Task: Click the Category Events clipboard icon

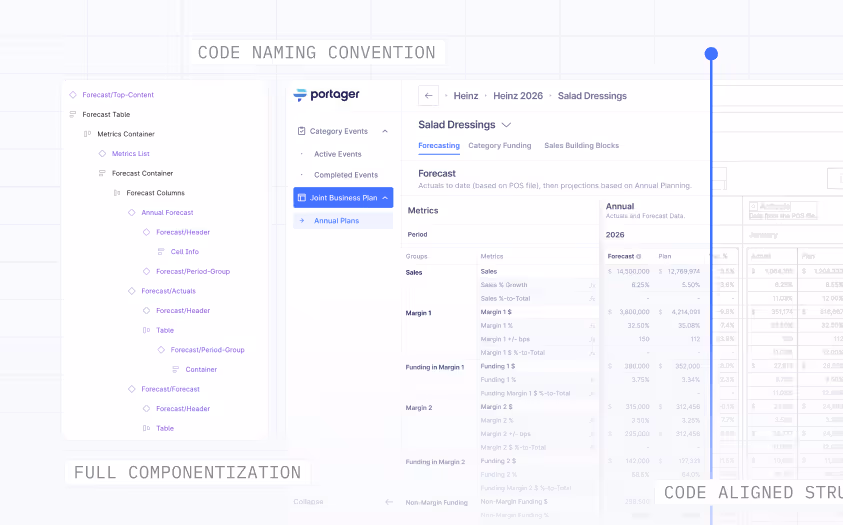Action: [x=302, y=131]
